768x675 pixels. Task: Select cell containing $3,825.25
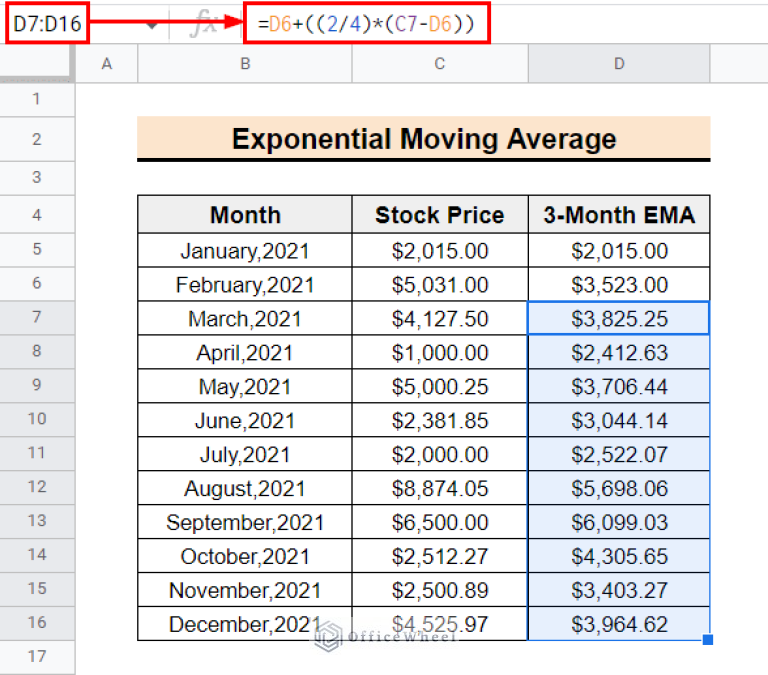619,319
